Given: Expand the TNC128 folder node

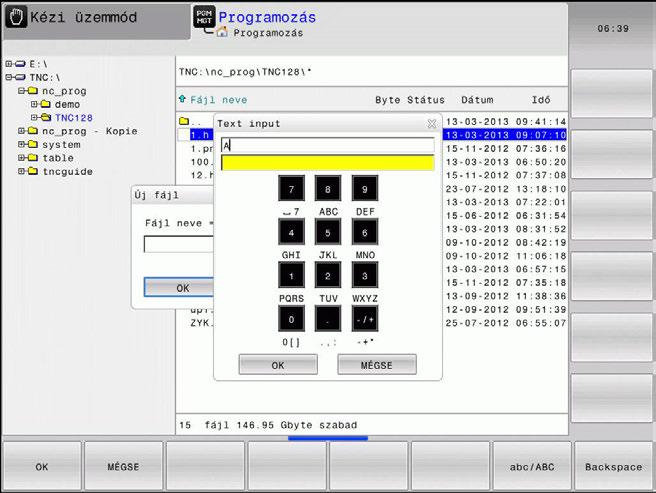Looking at the screenshot, I should (34, 117).
